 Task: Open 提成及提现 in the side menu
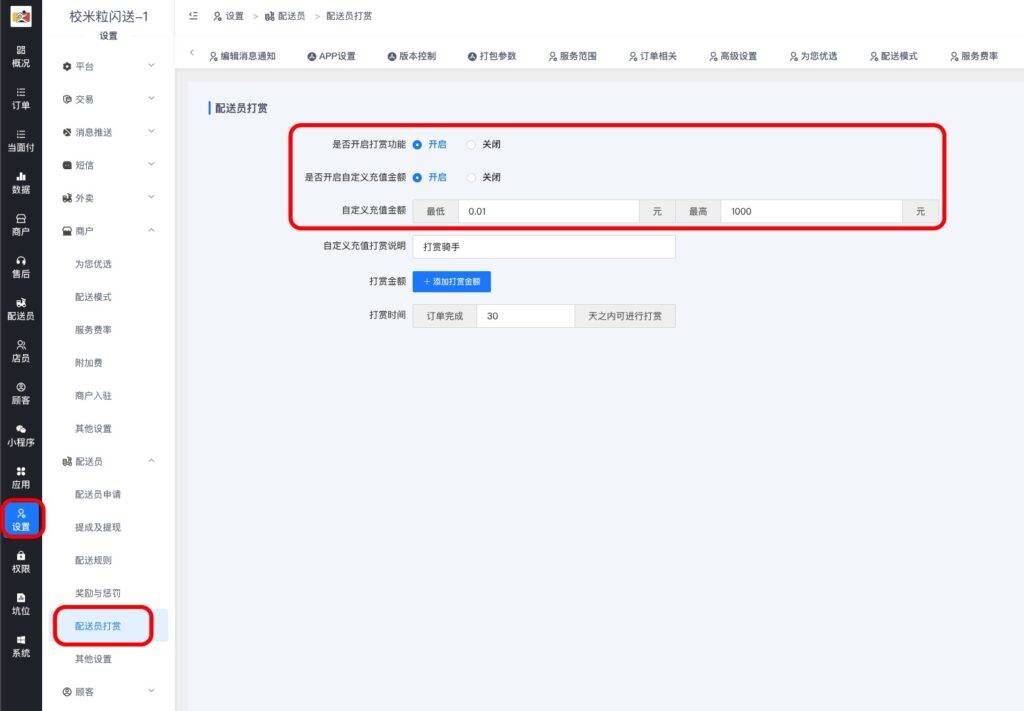(98, 527)
